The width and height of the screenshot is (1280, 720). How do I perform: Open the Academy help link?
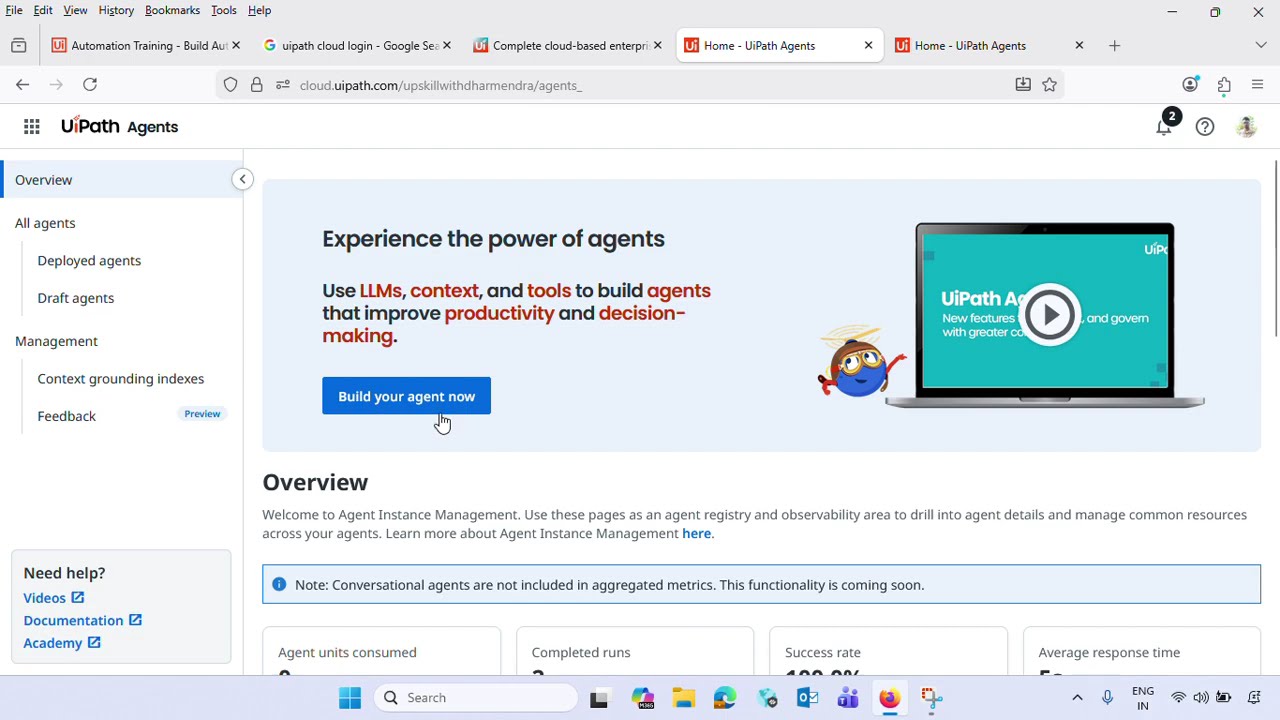[61, 643]
